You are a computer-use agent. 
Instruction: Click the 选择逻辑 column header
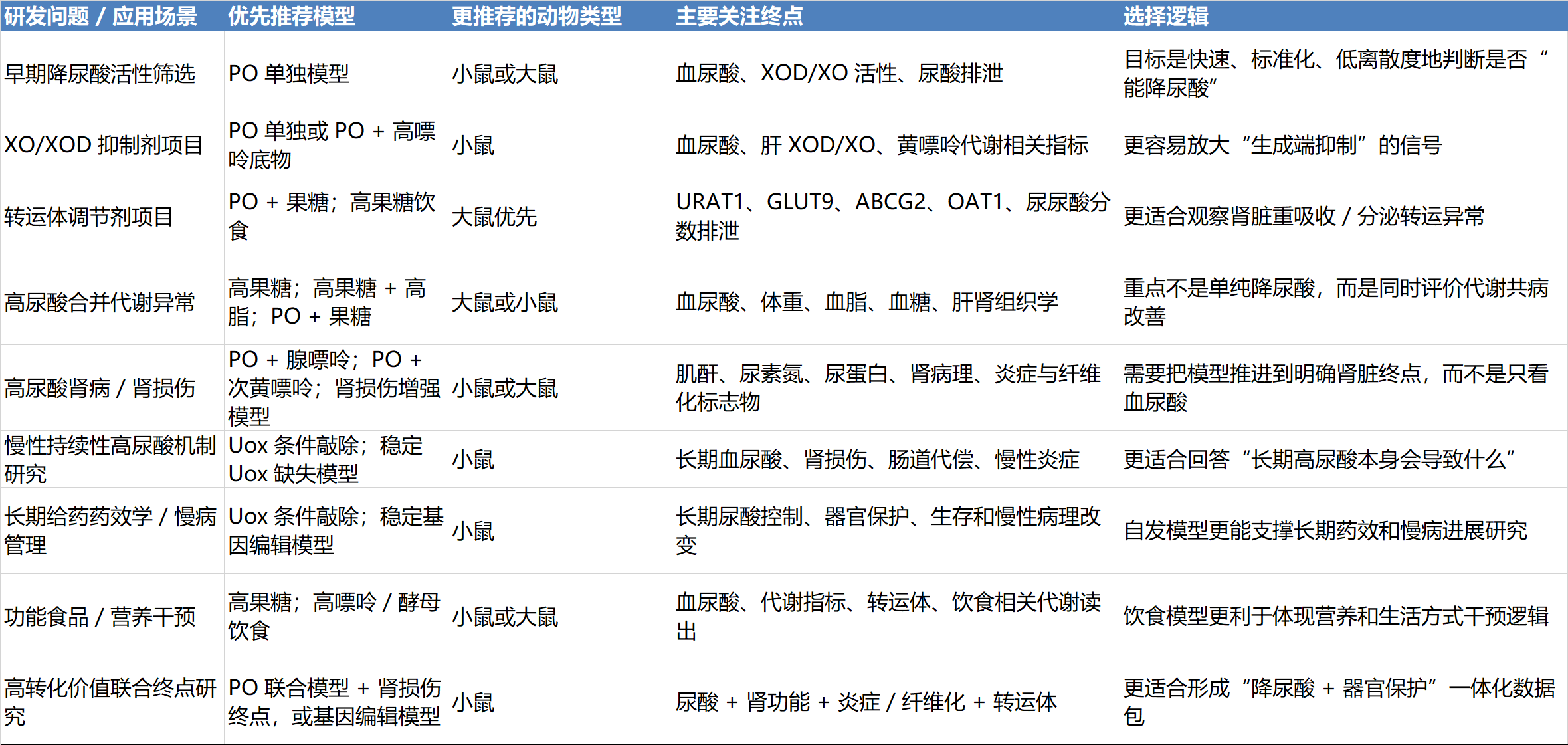click(1165, 15)
